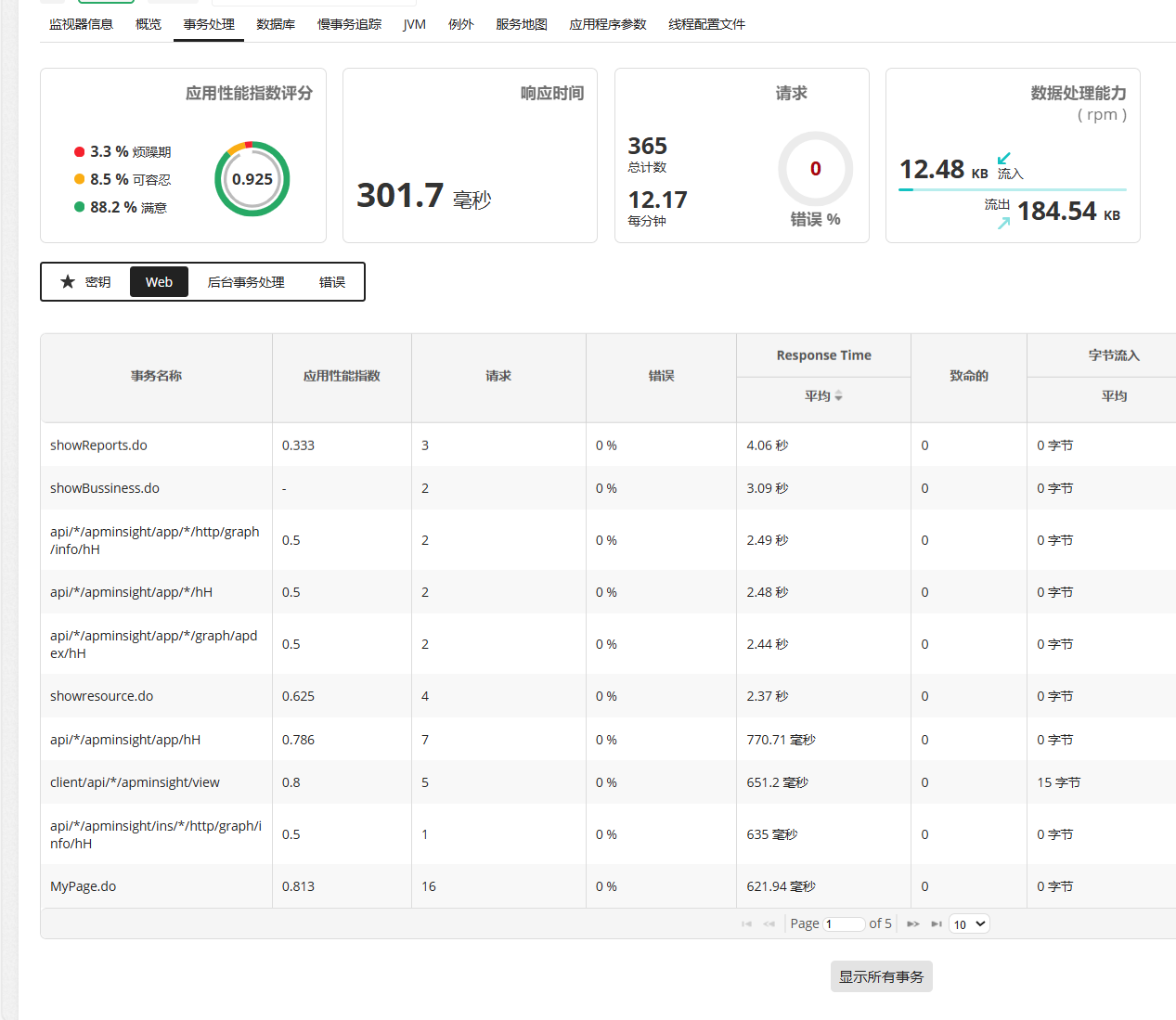The height and width of the screenshot is (1020, 1176).
Task: Go to first page of table
Action: point(746,924)
